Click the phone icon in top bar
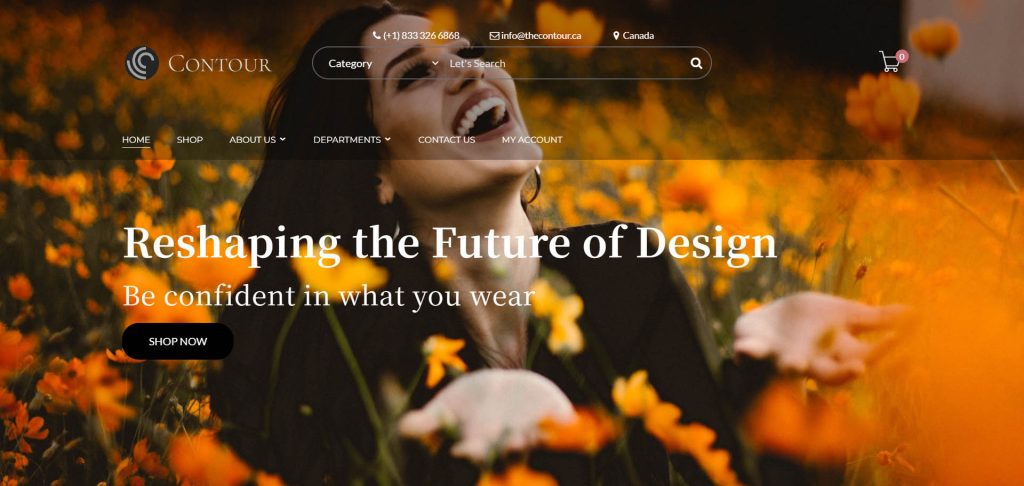1024x486 pixels. [x=376, y=35]
